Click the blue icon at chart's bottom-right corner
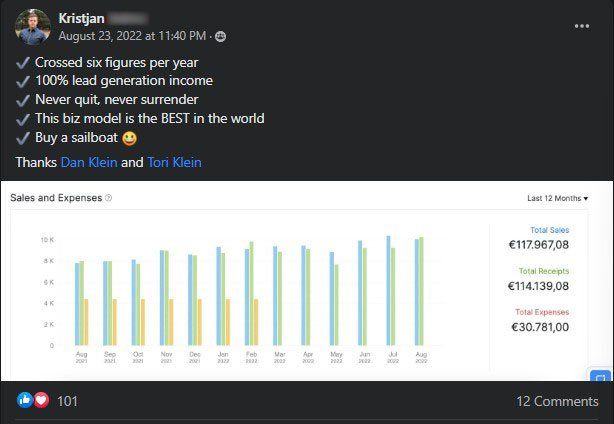Screen dimensions: 614x424 [600, 375]
